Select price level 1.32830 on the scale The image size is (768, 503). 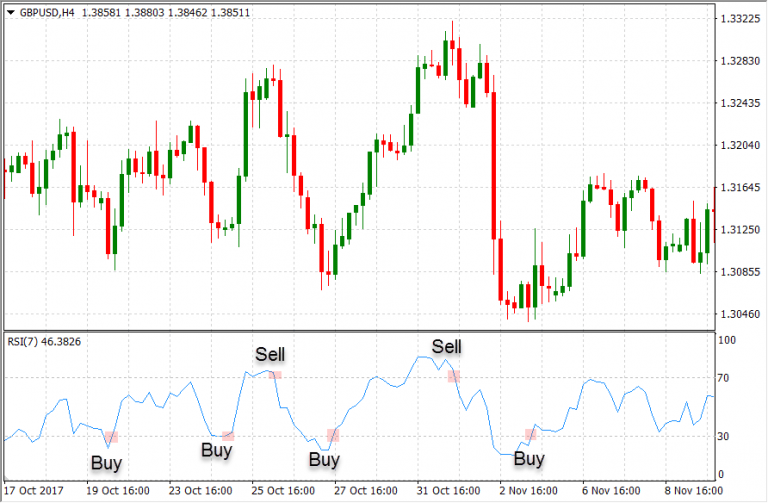click(740, 61)
